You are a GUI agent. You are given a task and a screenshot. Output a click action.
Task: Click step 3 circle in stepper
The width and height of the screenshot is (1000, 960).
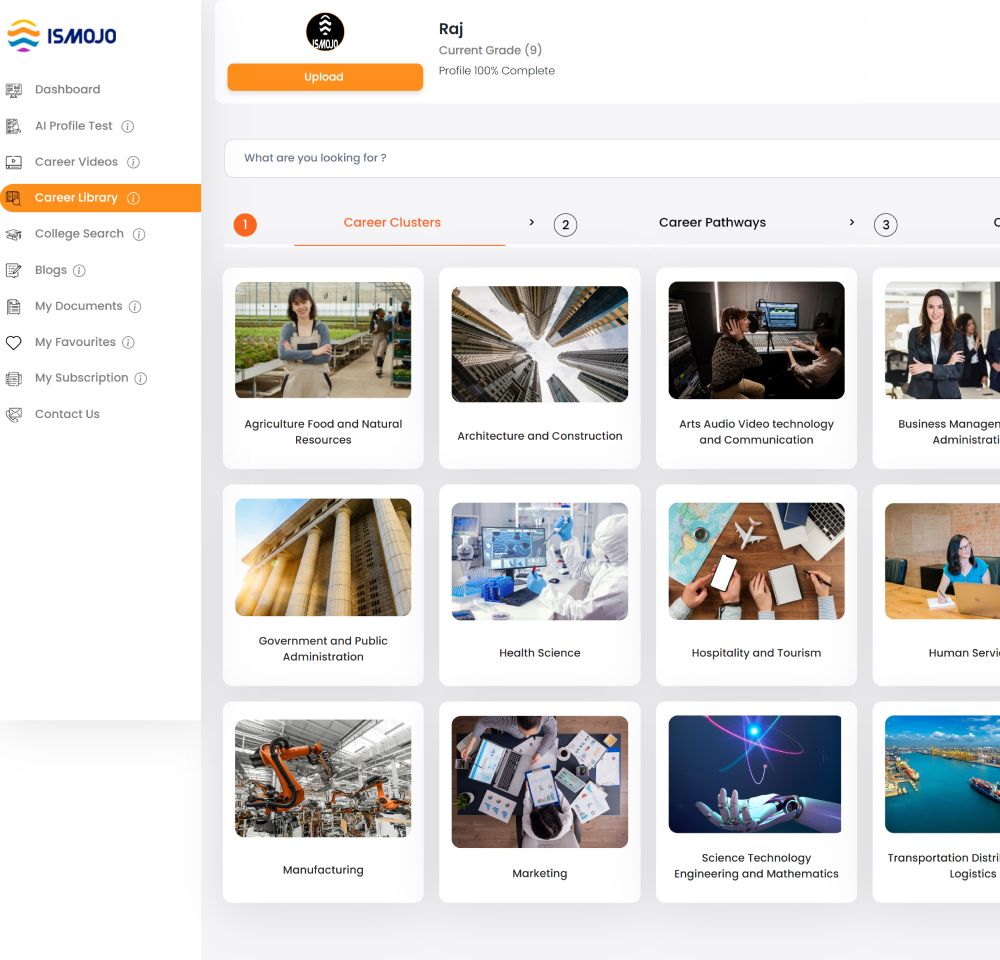point(885,225)
